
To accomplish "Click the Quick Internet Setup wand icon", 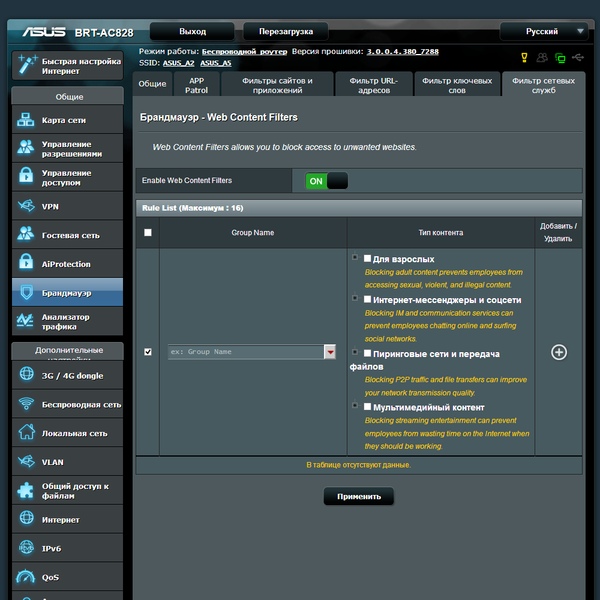I will click(x=27, y=65).
